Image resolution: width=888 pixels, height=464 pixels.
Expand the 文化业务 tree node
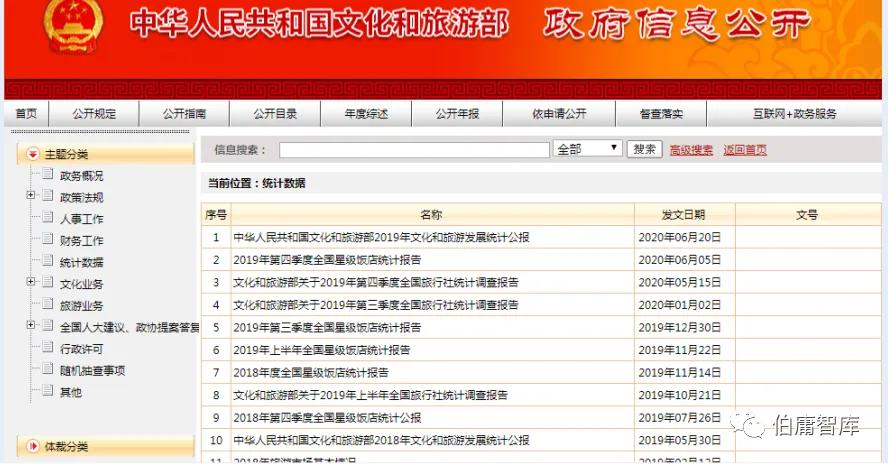click(31, 282)
